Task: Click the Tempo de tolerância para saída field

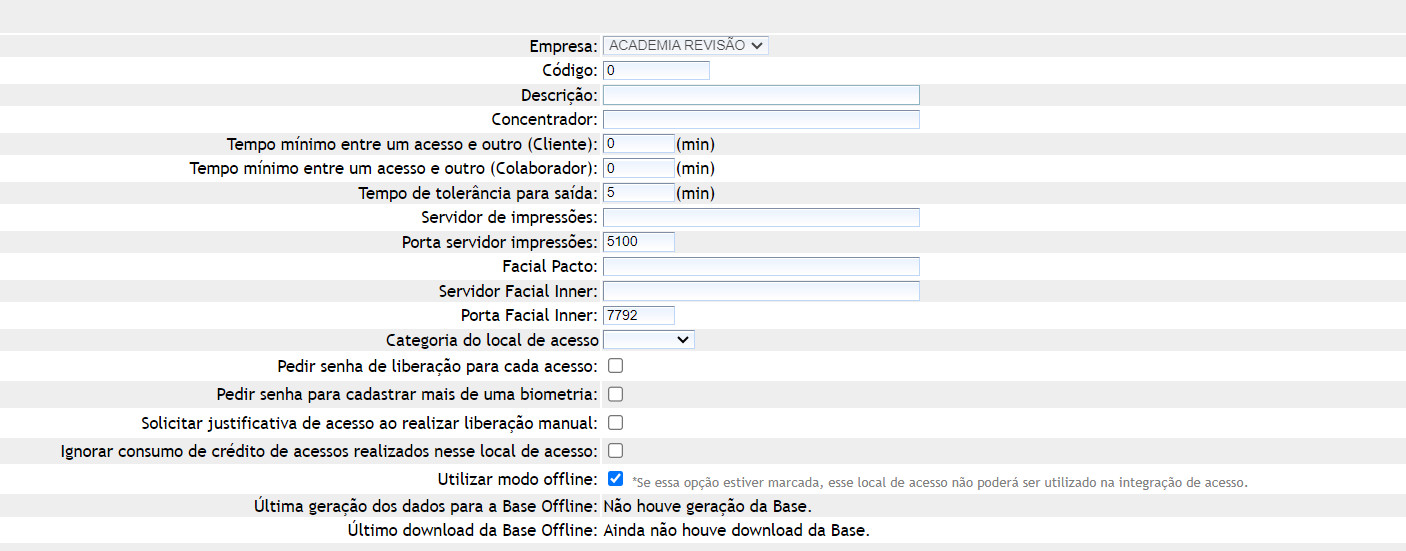Action: pyautogui.click(x=639, y=192)
